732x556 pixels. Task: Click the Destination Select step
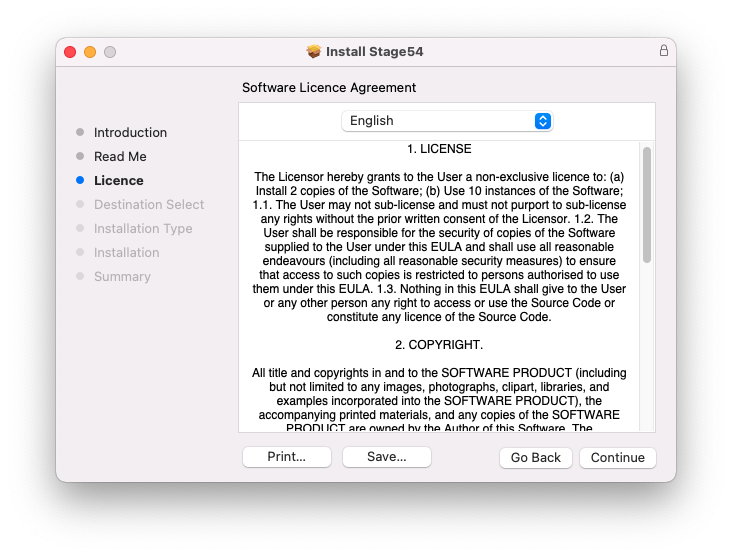(x=149, y=204)
